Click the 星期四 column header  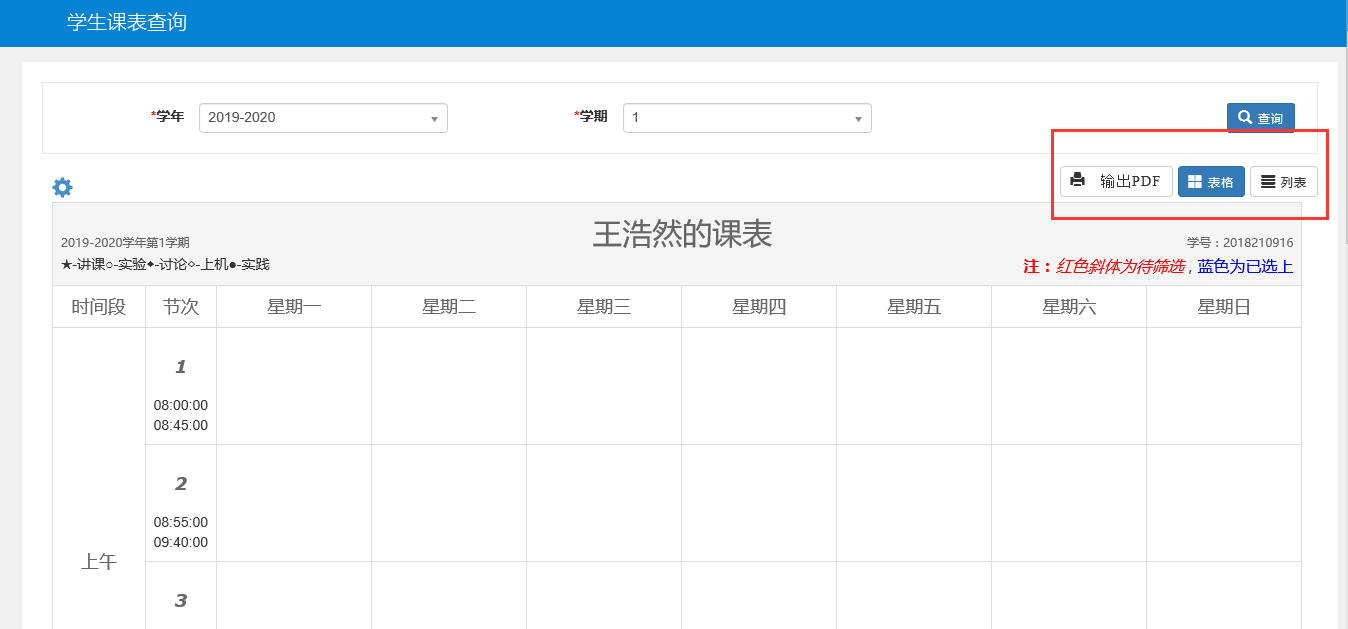click(x=759, y=307)
